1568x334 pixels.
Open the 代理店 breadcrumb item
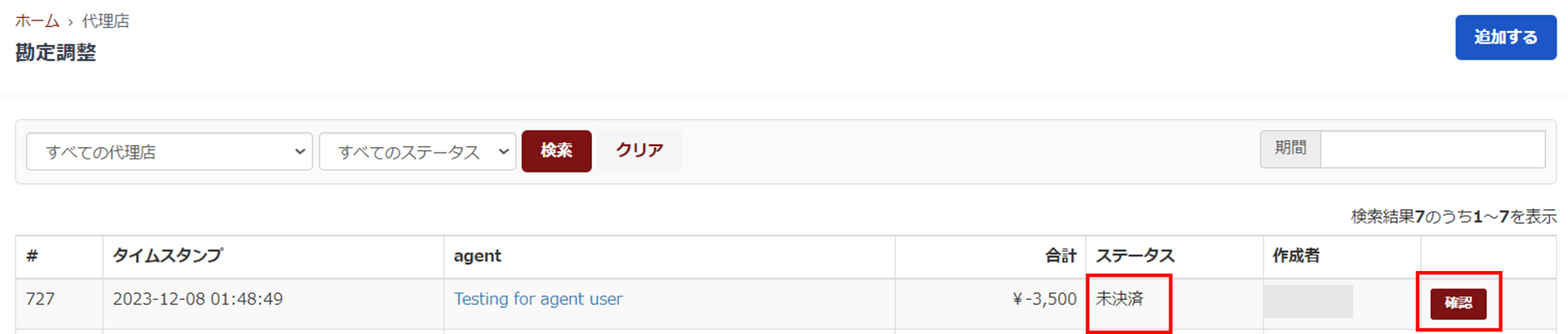[x=105, y=21]
